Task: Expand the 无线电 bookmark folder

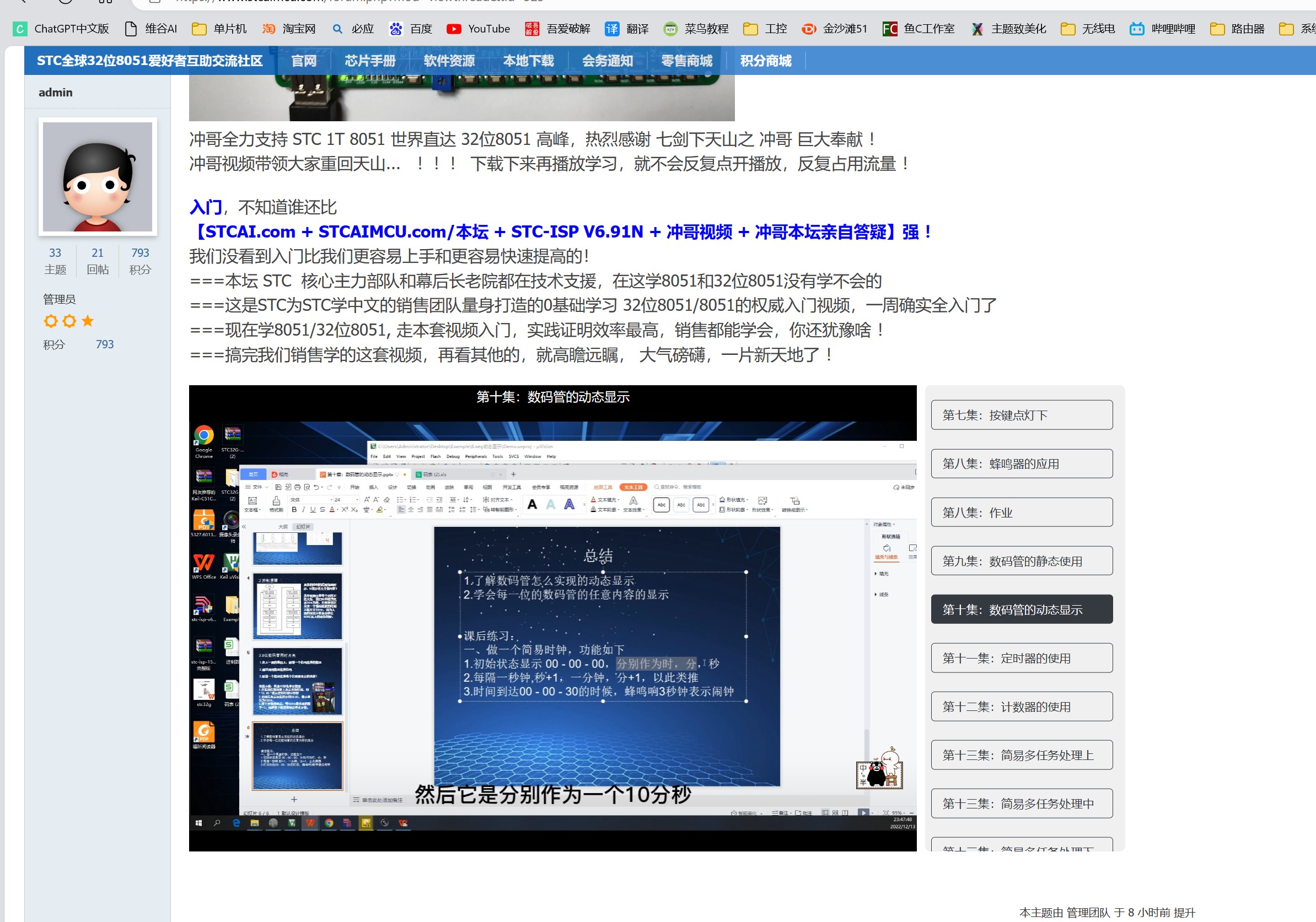Action: click(x=1088, y=29)
